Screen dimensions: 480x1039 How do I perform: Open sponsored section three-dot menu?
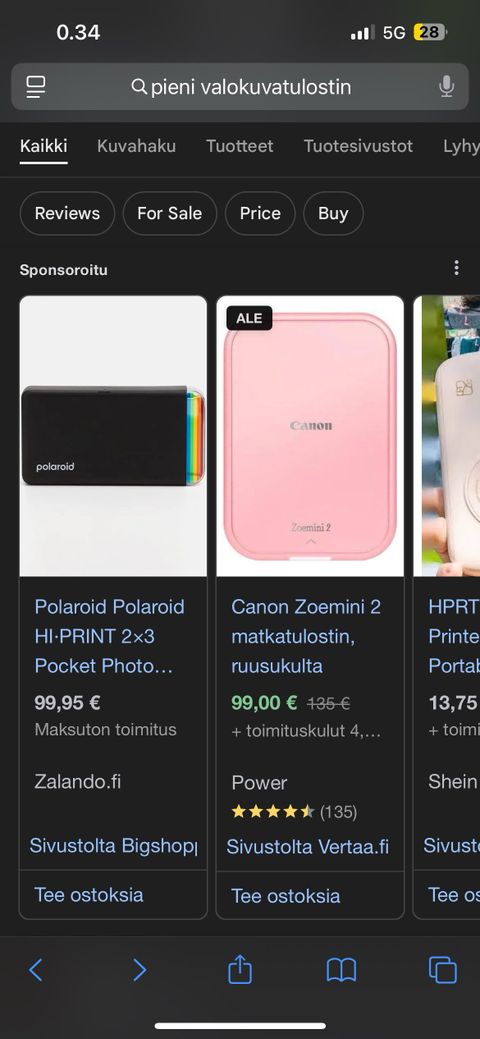tap(456, 268)
